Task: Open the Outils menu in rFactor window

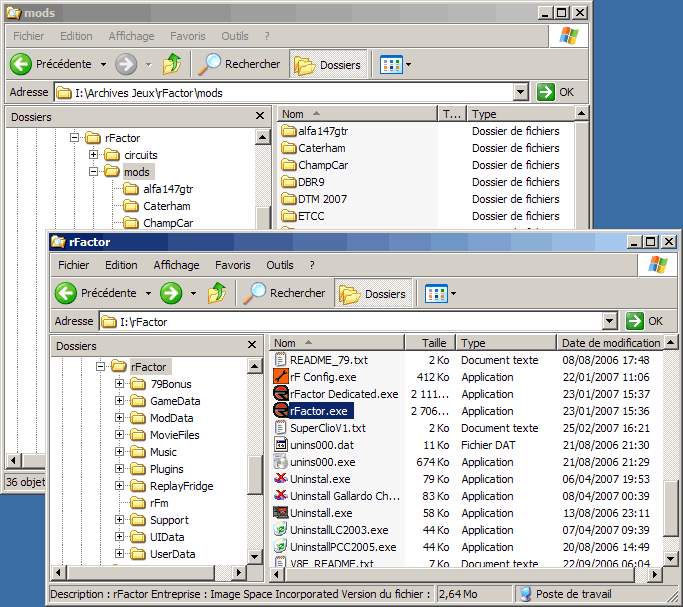Action: [x=280, y=265]
